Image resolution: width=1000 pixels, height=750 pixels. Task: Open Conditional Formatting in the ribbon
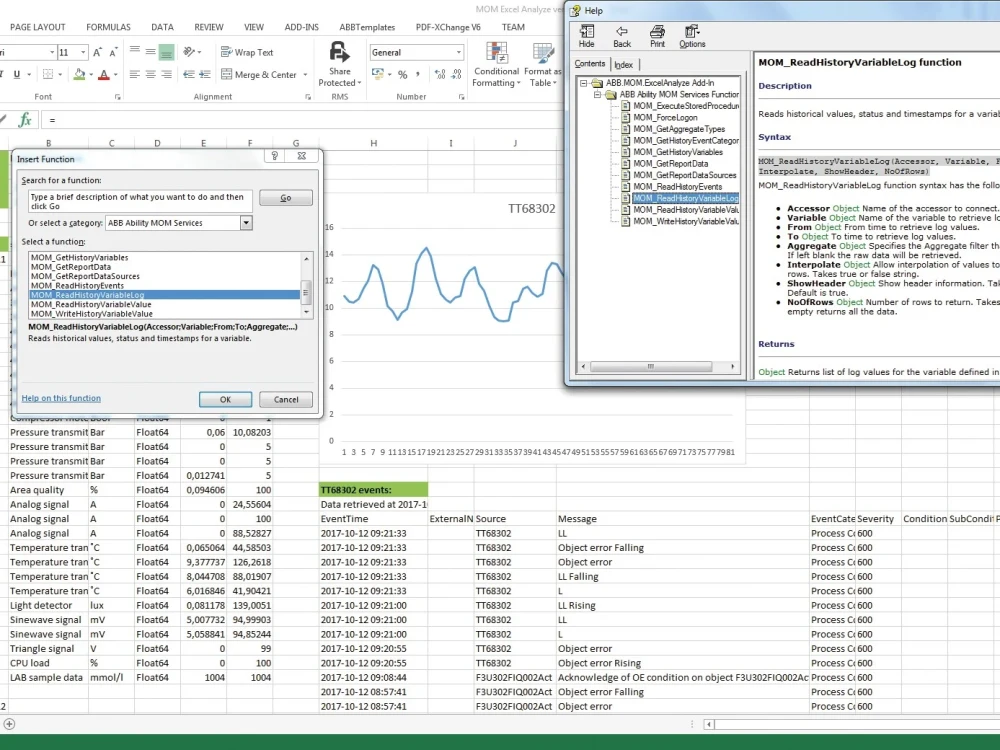tap(496, 64)
